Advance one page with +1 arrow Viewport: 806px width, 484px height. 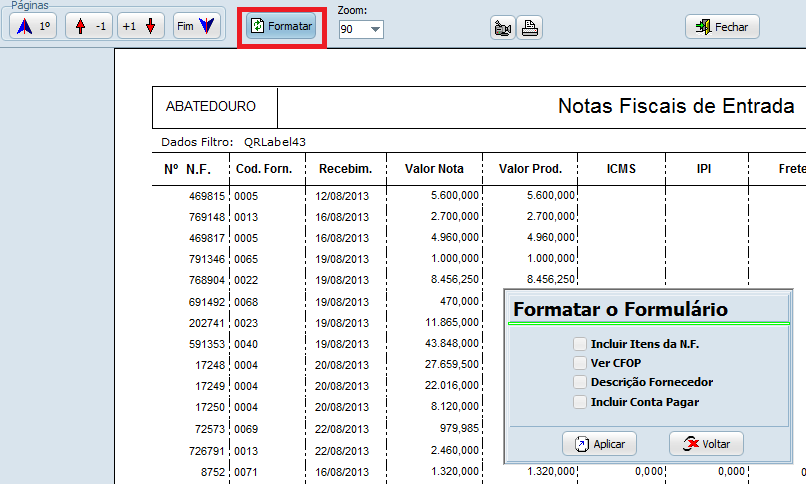click(140, 27)
